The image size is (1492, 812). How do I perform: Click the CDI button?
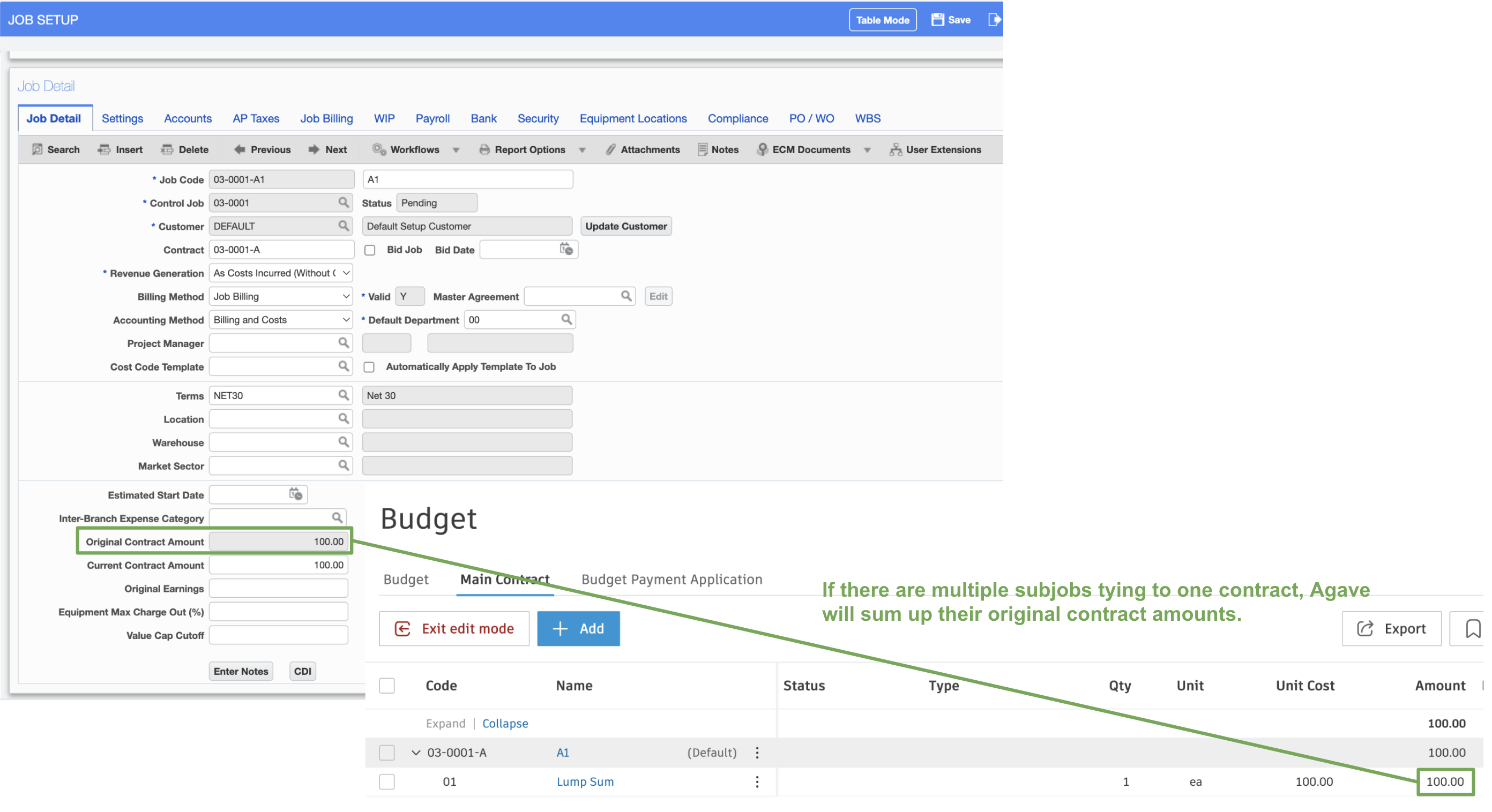click(302, 671)
